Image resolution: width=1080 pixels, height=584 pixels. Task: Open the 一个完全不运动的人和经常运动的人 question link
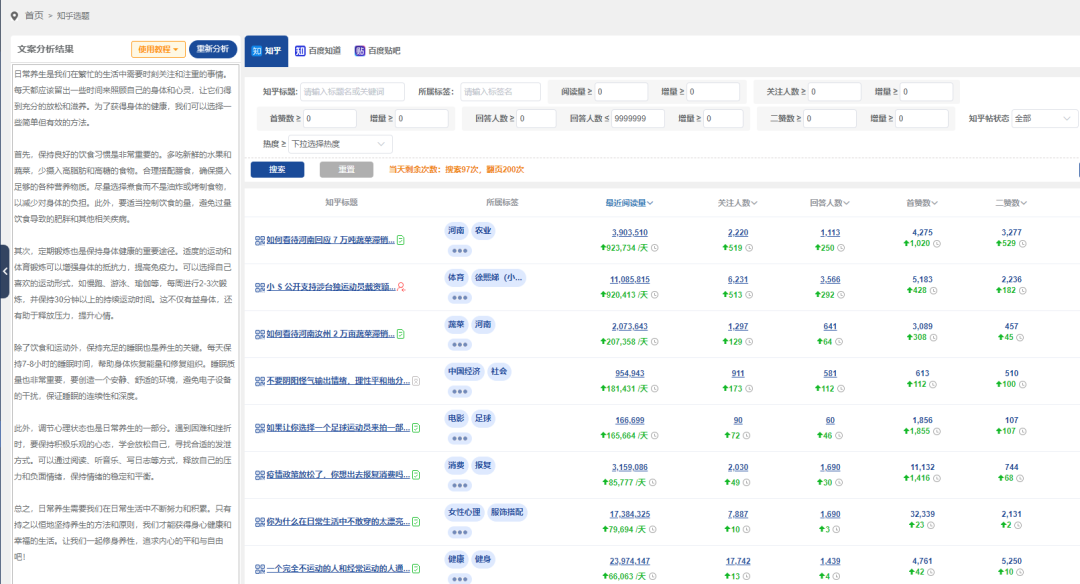click(338, 568)
